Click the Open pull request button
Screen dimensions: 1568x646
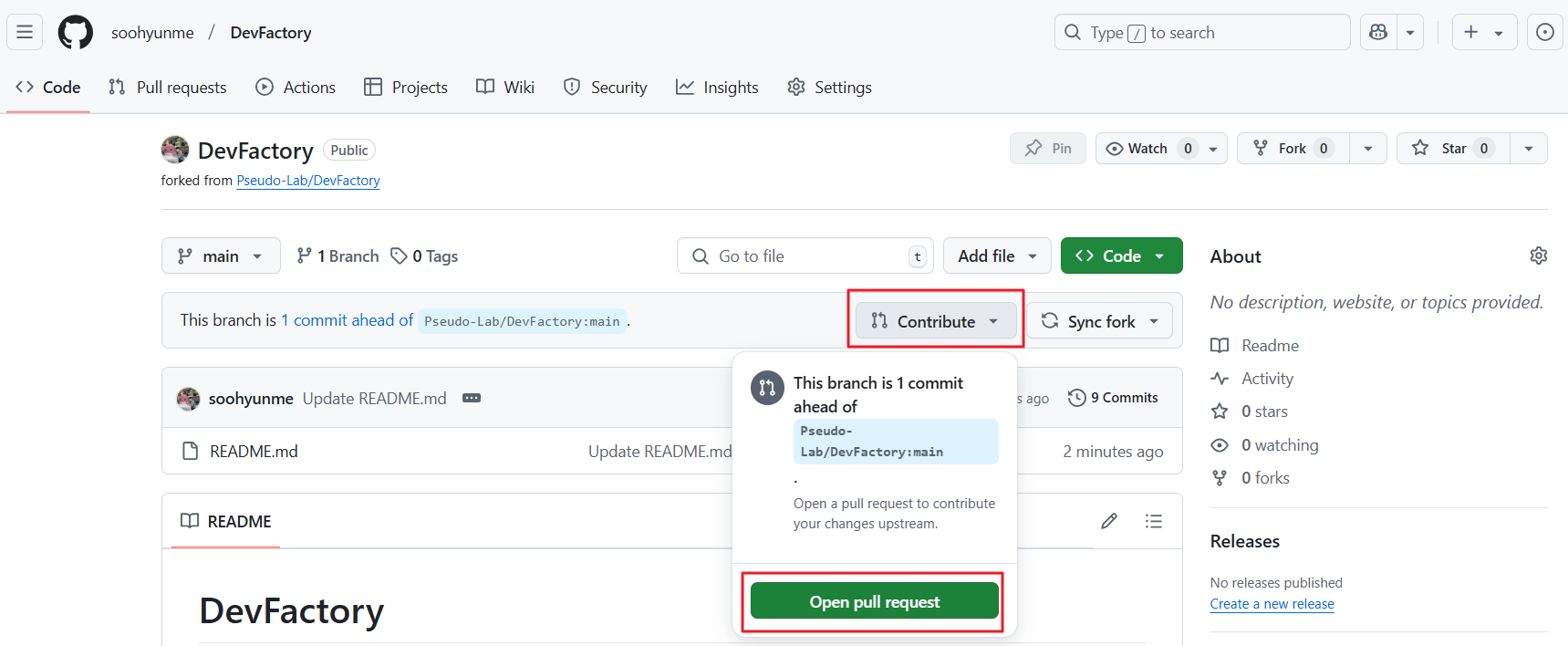[x=874, y=602]
